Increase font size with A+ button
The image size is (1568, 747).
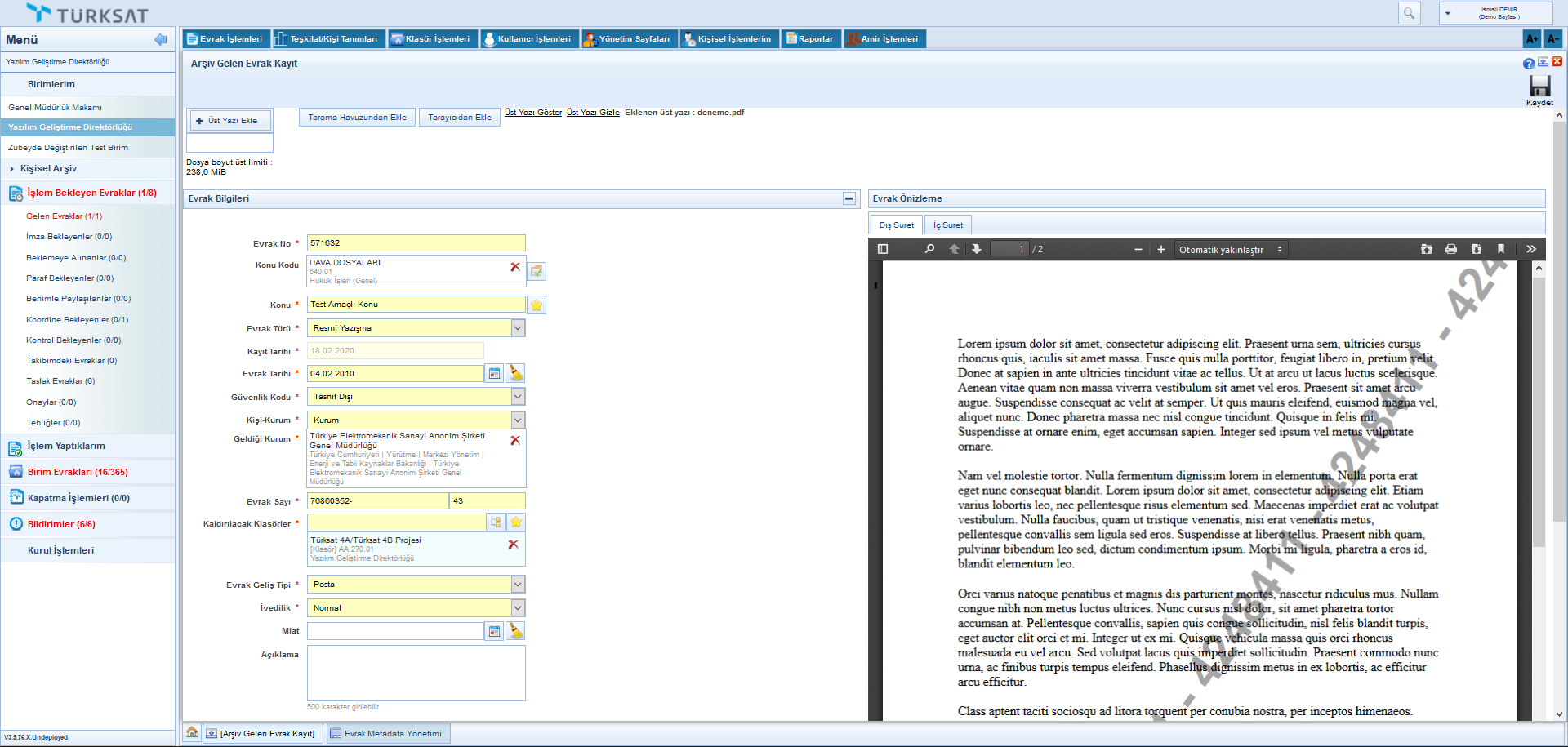point(1532,39)
